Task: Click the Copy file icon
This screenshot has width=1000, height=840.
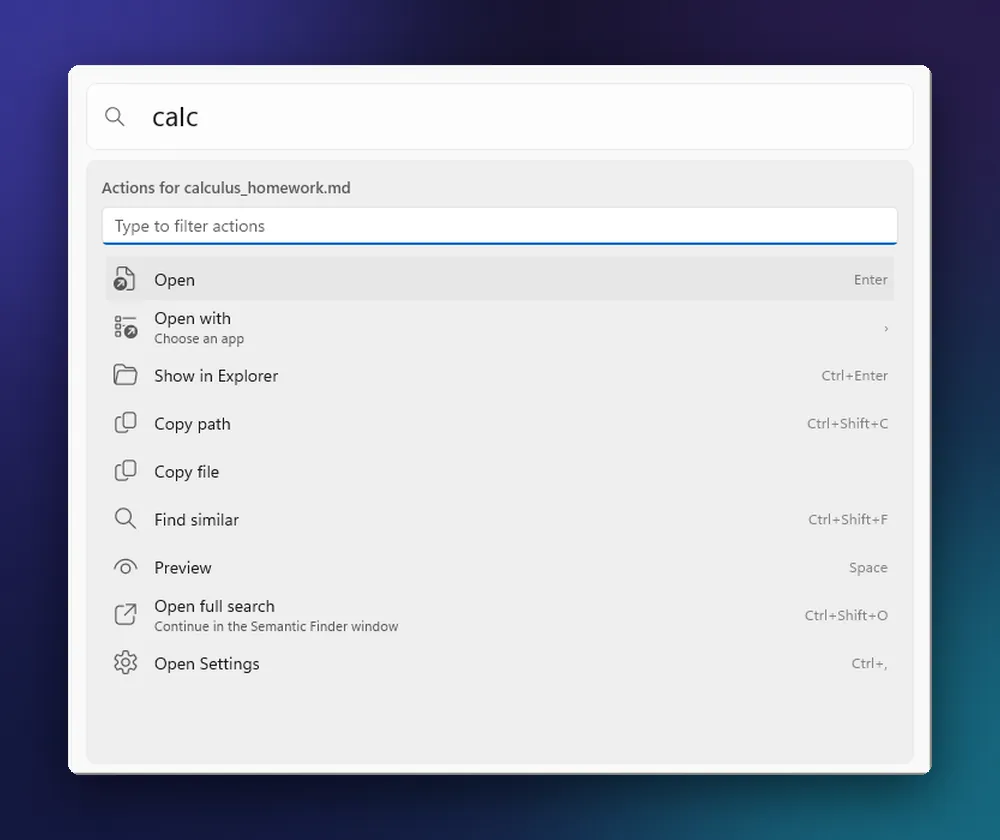Action: coord(125,471)
